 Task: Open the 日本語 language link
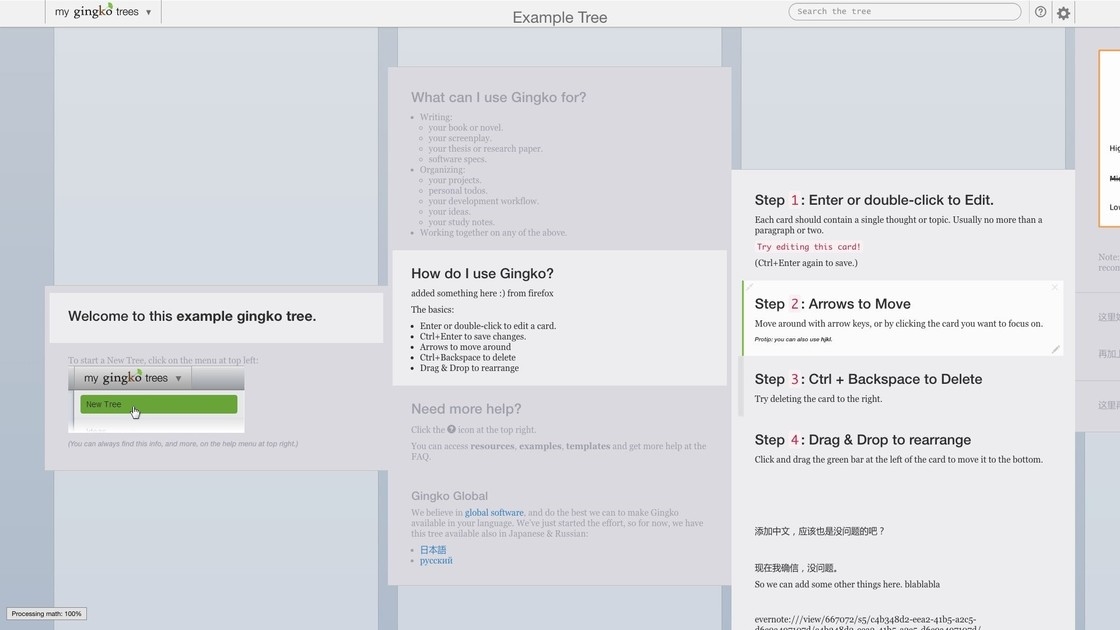click(433, 550)
